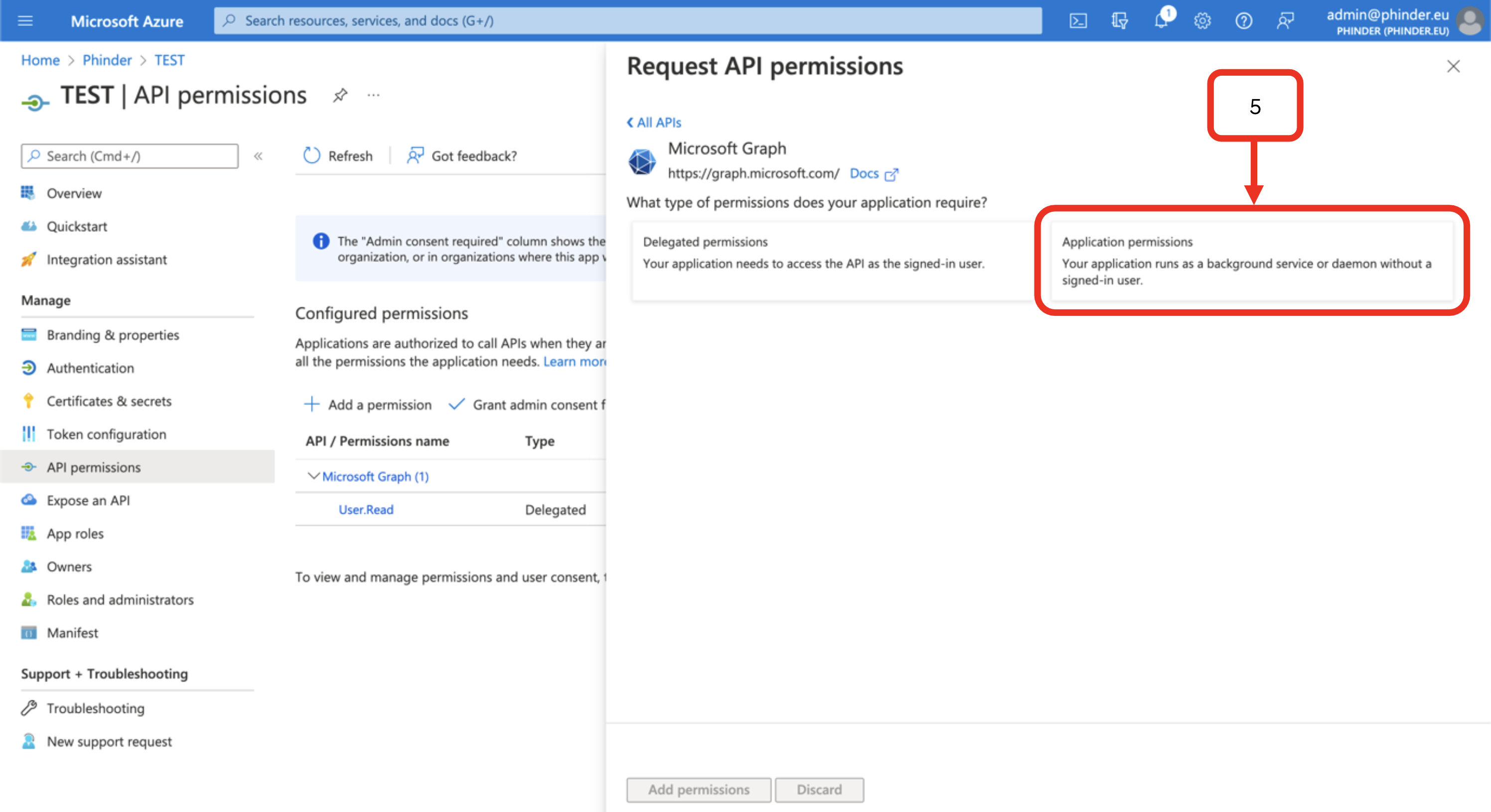Open Certificates & secrets menu item
The height and width of the screenshot is (812, 1491).
[109, 401]
